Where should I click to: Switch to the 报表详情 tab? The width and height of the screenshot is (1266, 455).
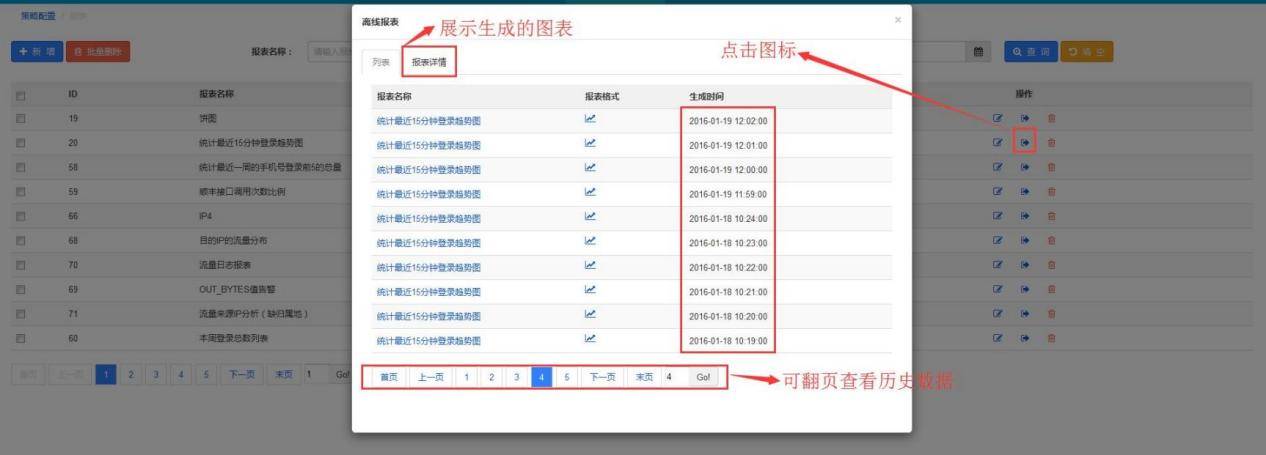click(x=429, y=62)
